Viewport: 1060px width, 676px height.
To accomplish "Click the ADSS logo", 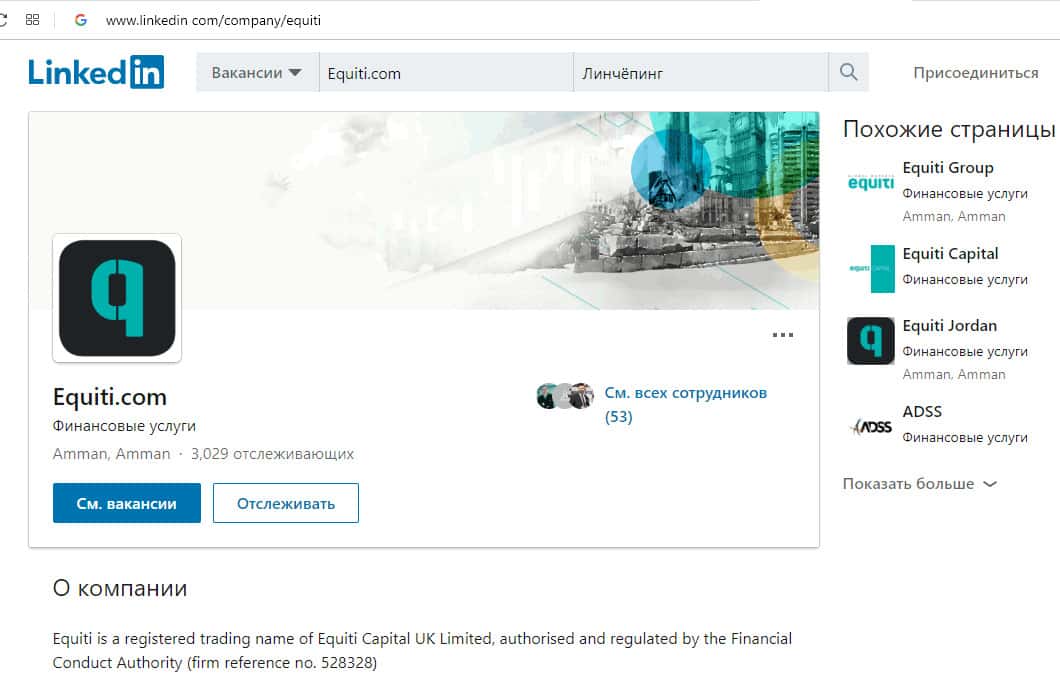I will tap(871, 427).
